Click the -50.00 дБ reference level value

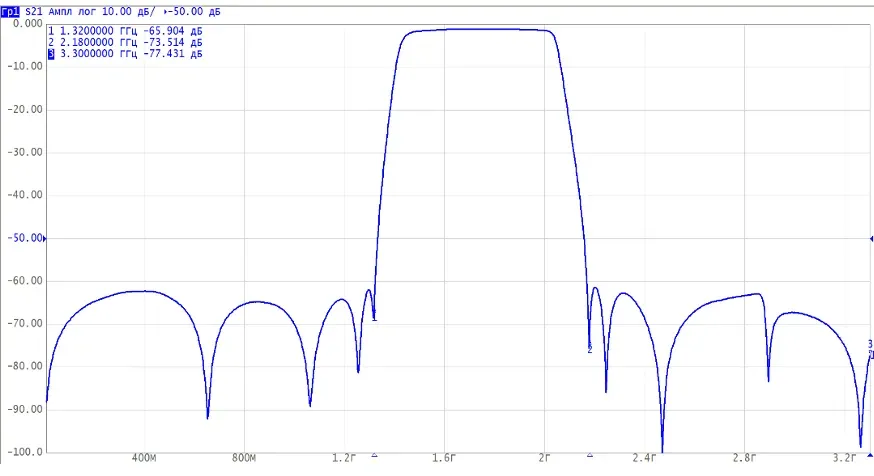(195, 12)
